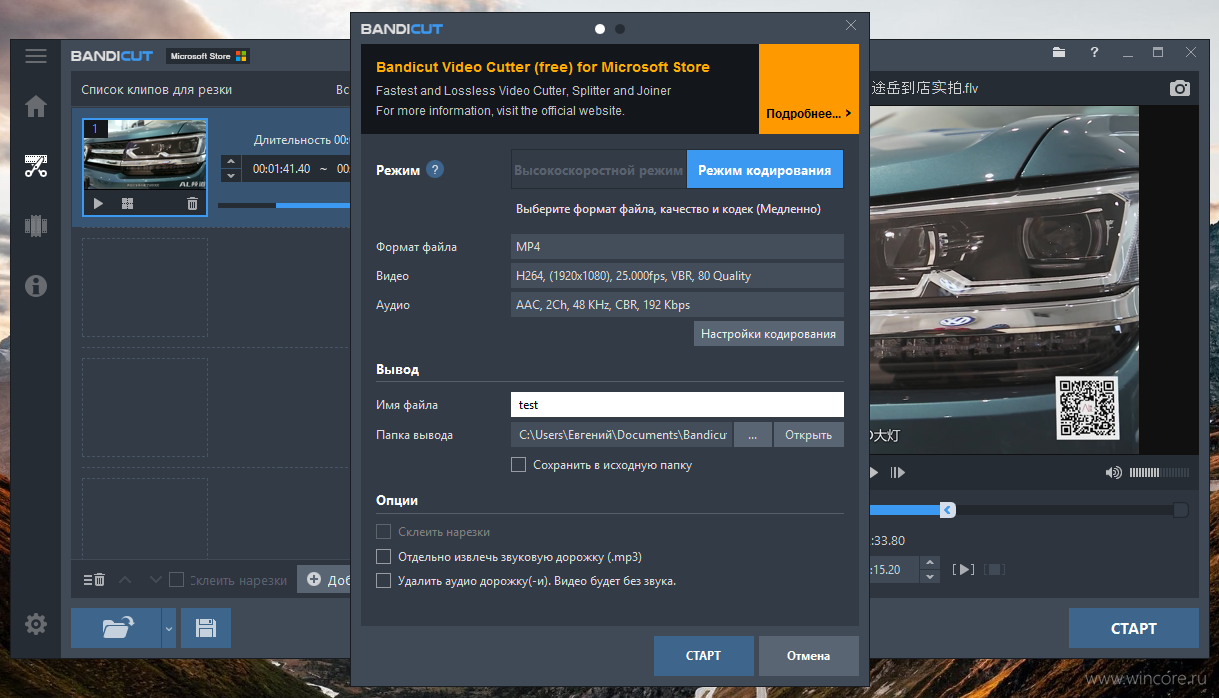
Task: Click the clip 1 progress bar
Action: pyautogui.click(x=284, y=206)
